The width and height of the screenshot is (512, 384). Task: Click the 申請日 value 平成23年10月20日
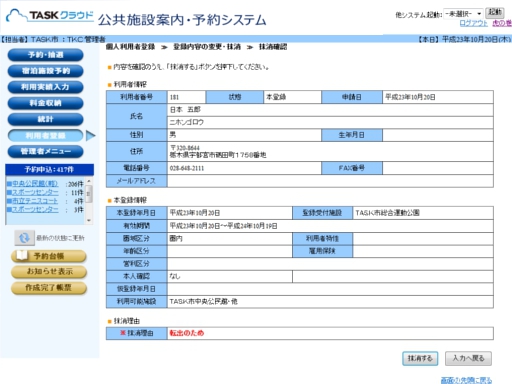click(410, 97)
